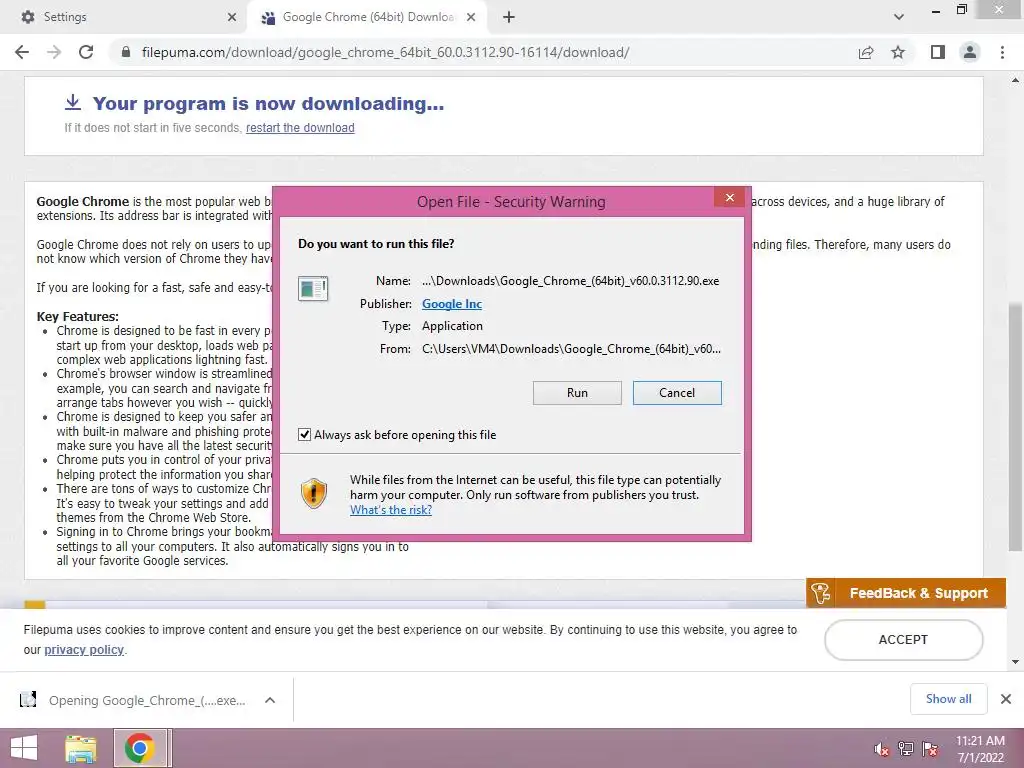
Task: Open Chrome's three-dot menu
Action: (x=1002, y=52)
